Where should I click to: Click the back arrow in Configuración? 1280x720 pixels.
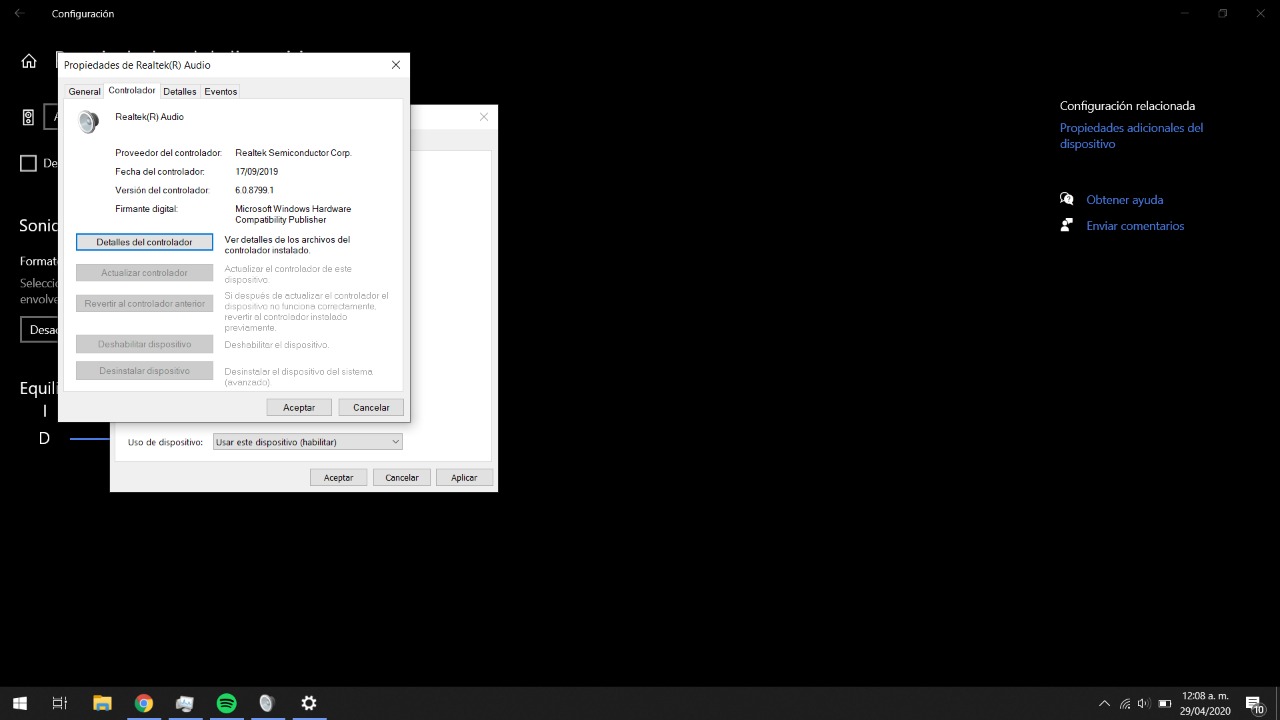(x=19, y=13)
